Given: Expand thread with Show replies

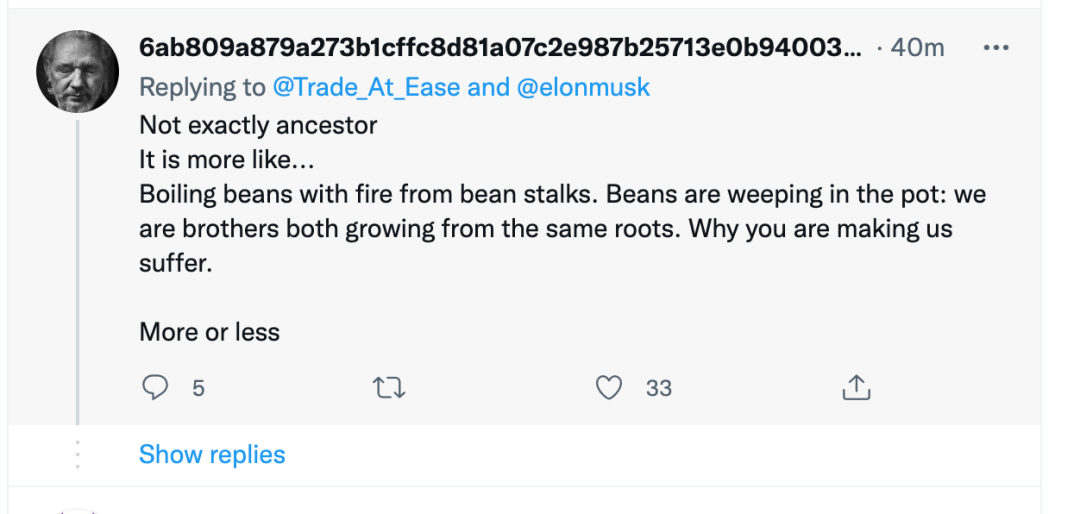Looking at the screenshot, I should click(212, 454).
